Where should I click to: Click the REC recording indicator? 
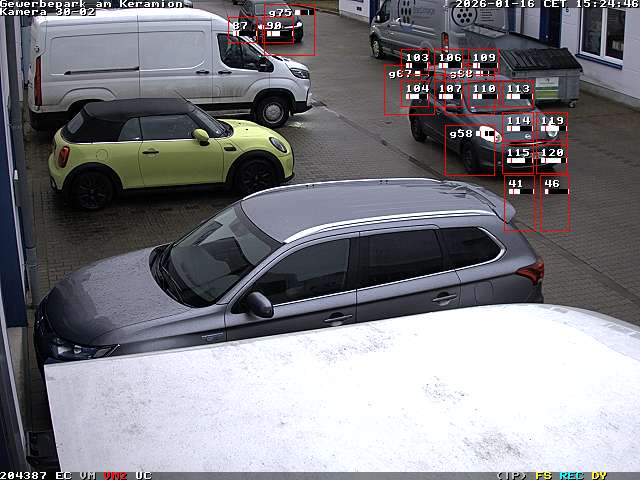click(x=571, y=475)
